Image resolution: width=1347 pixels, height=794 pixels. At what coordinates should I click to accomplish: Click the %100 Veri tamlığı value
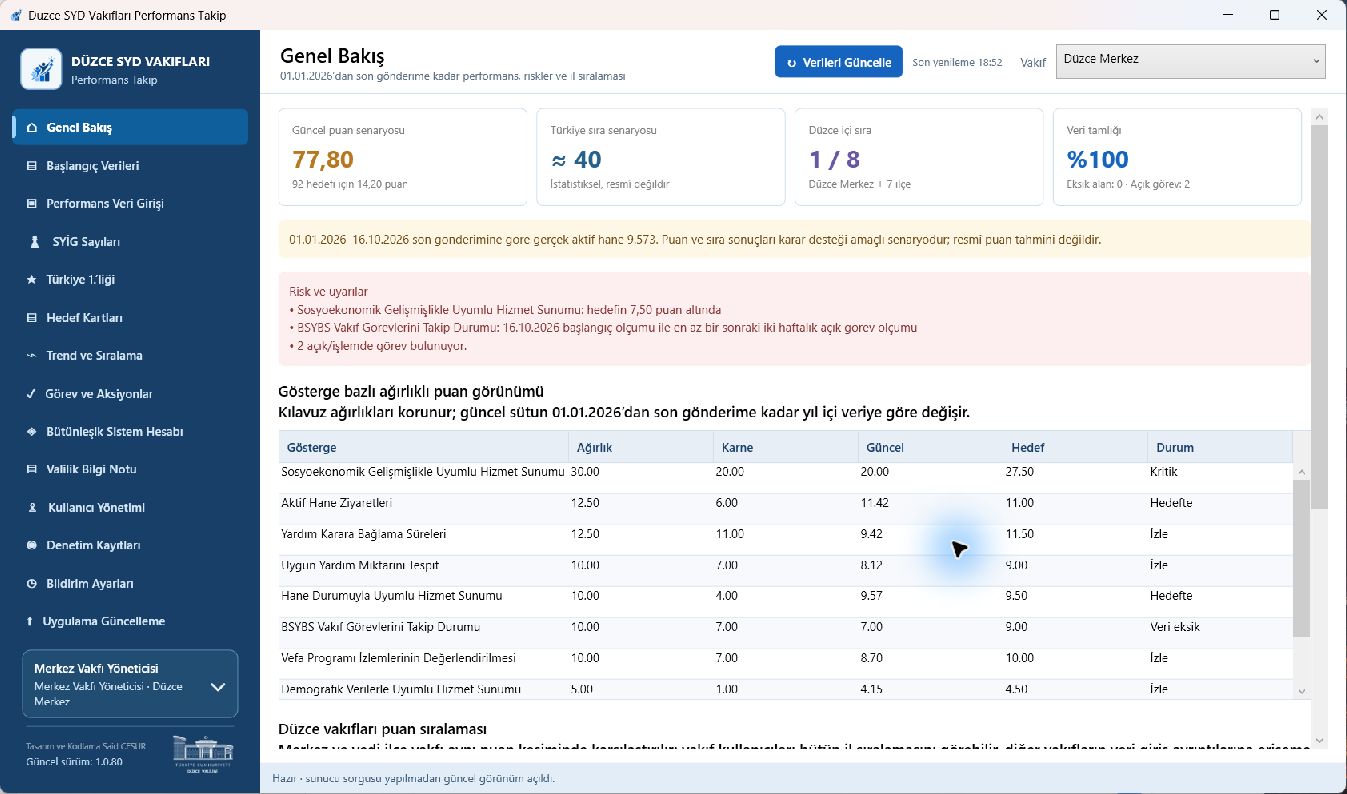[1097, 159]
